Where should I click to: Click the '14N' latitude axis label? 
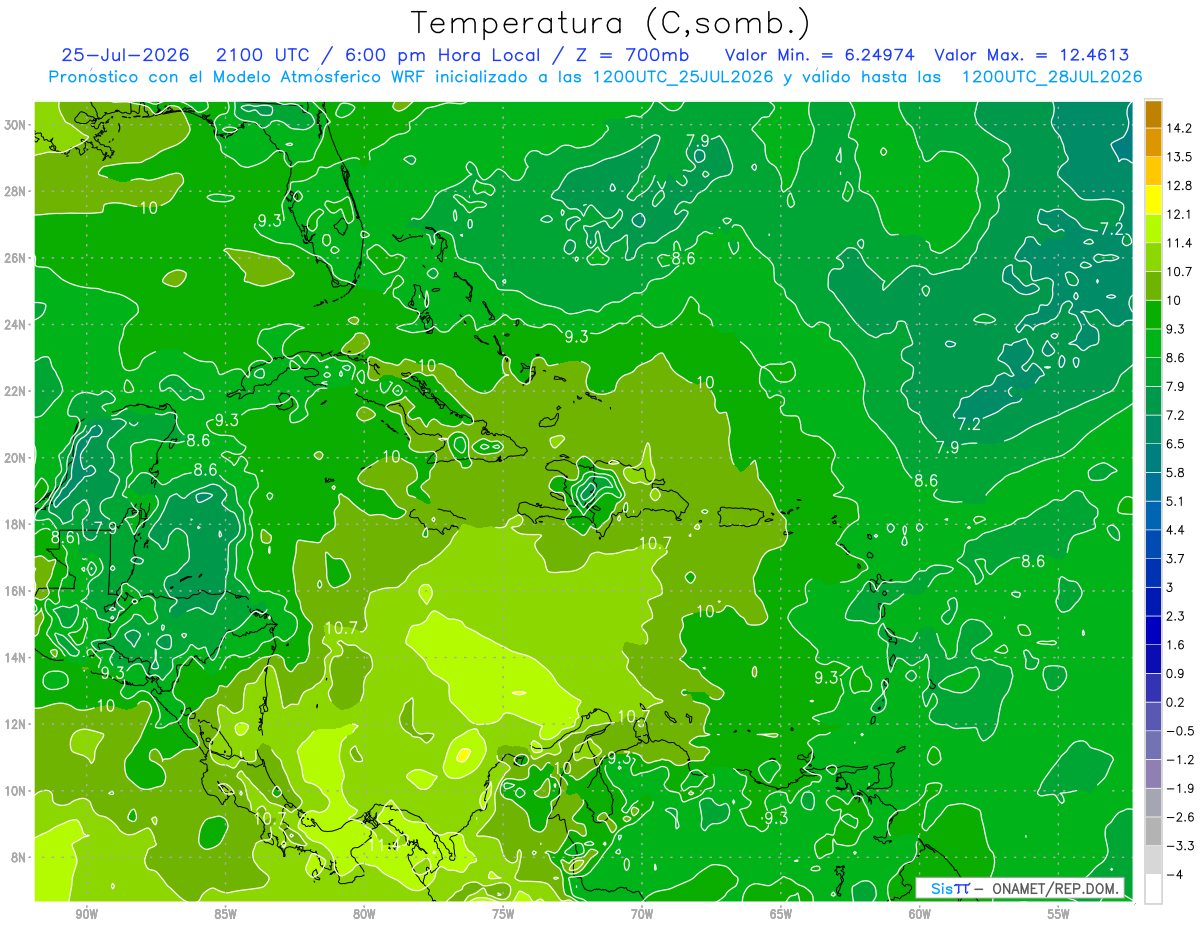[x=14, y=657]
